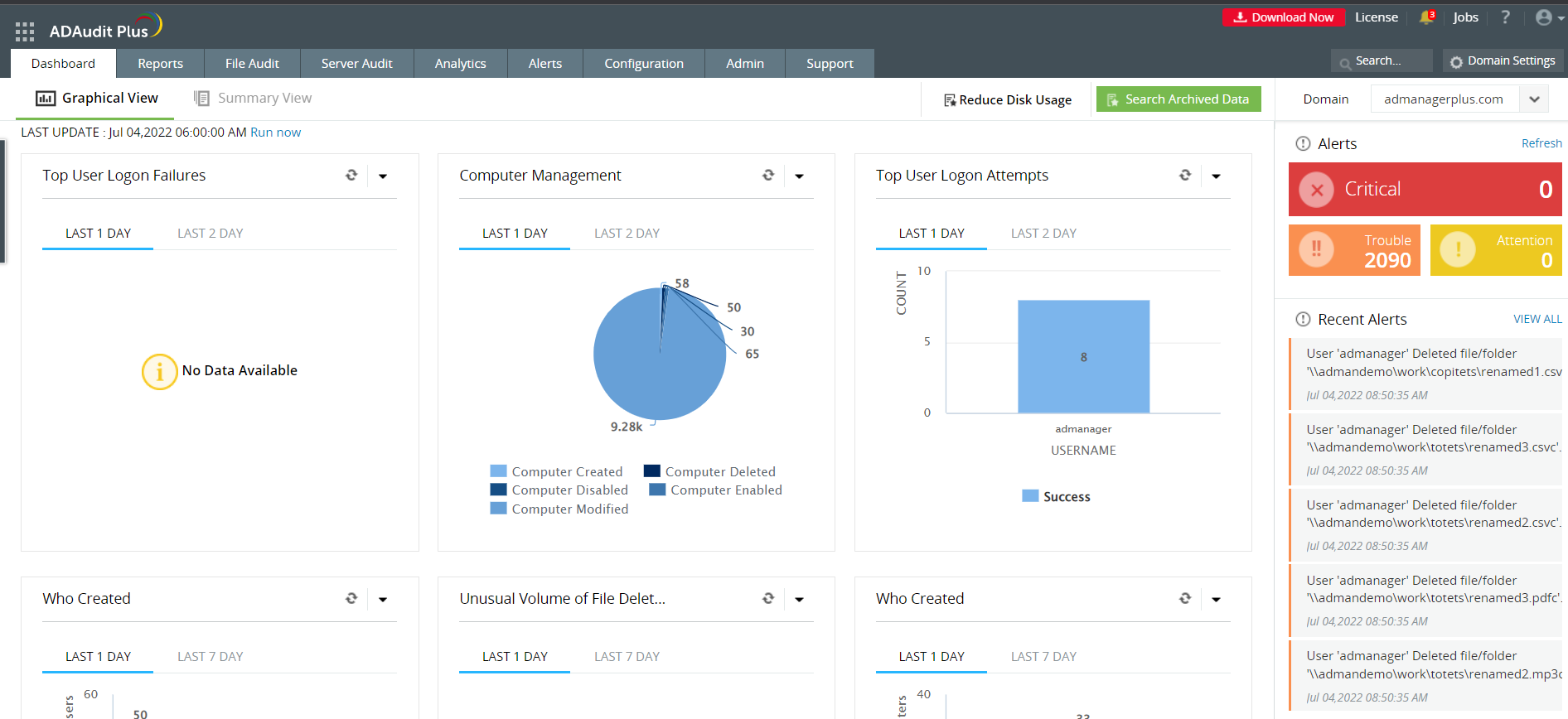Refresh the right Who Created widget

click(1185, 599)
